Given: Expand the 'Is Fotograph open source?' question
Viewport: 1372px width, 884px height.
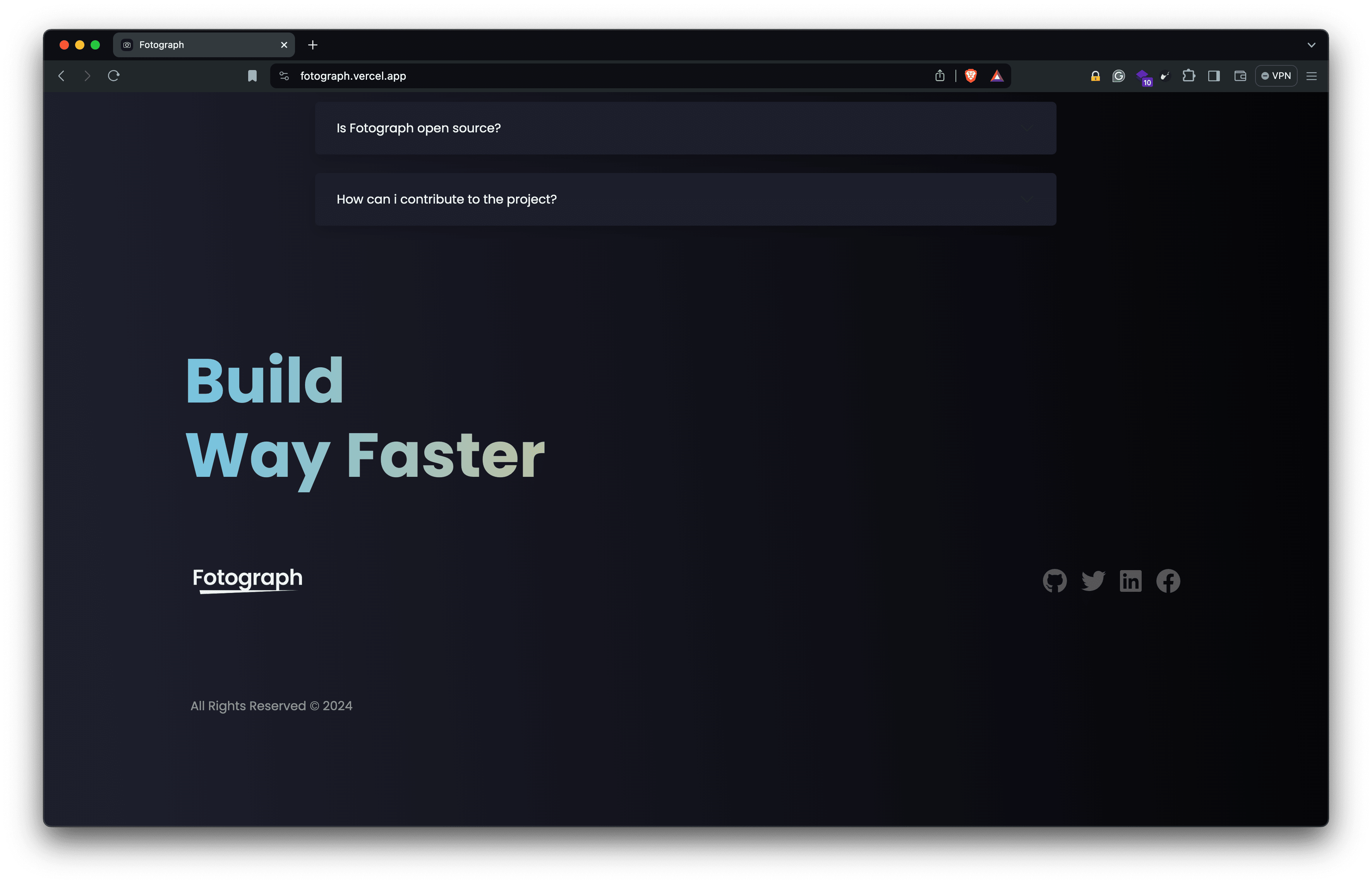Looking at the screenshot, I should (x=686, y=128).
